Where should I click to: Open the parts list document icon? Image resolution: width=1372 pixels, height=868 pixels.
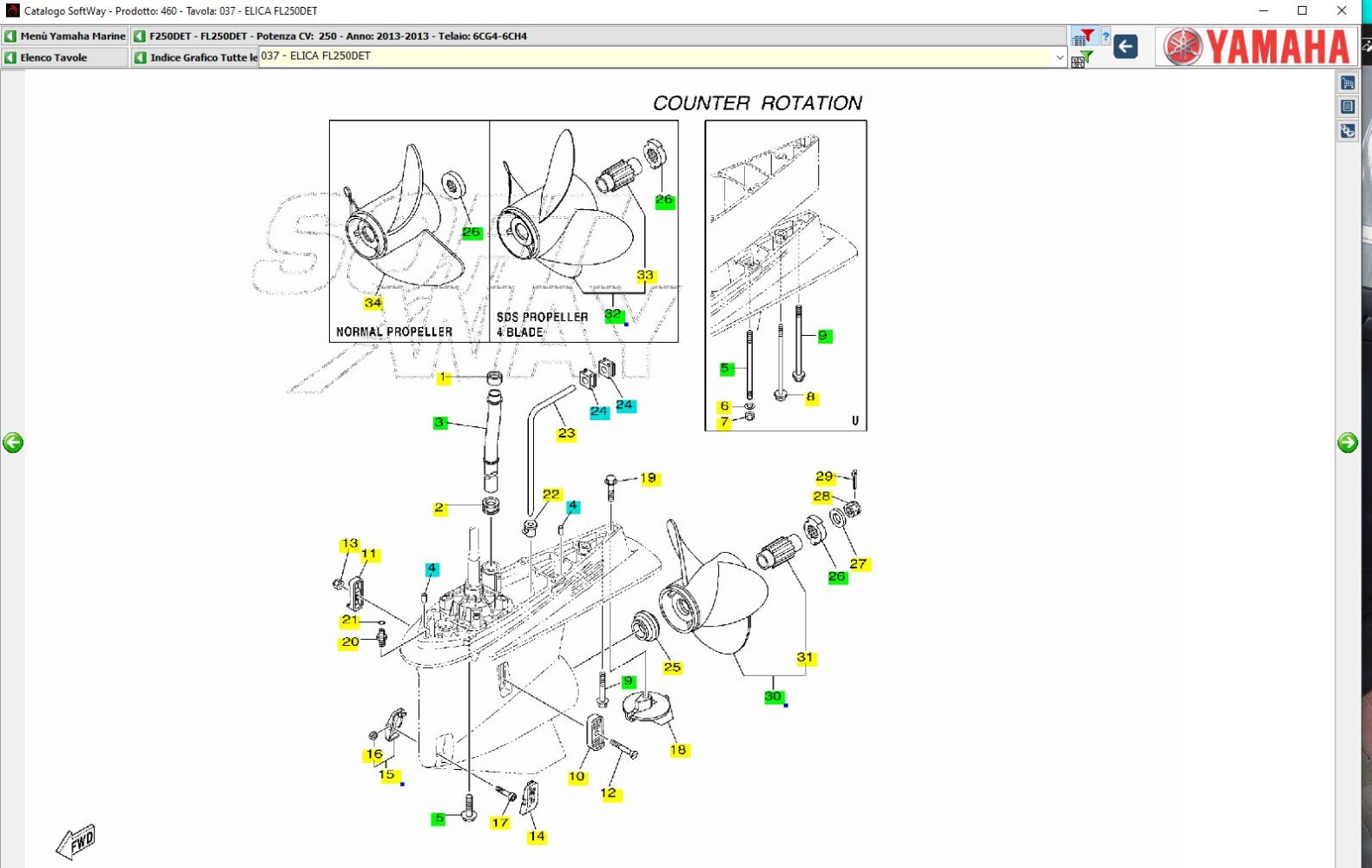[x=1348, y=107]
